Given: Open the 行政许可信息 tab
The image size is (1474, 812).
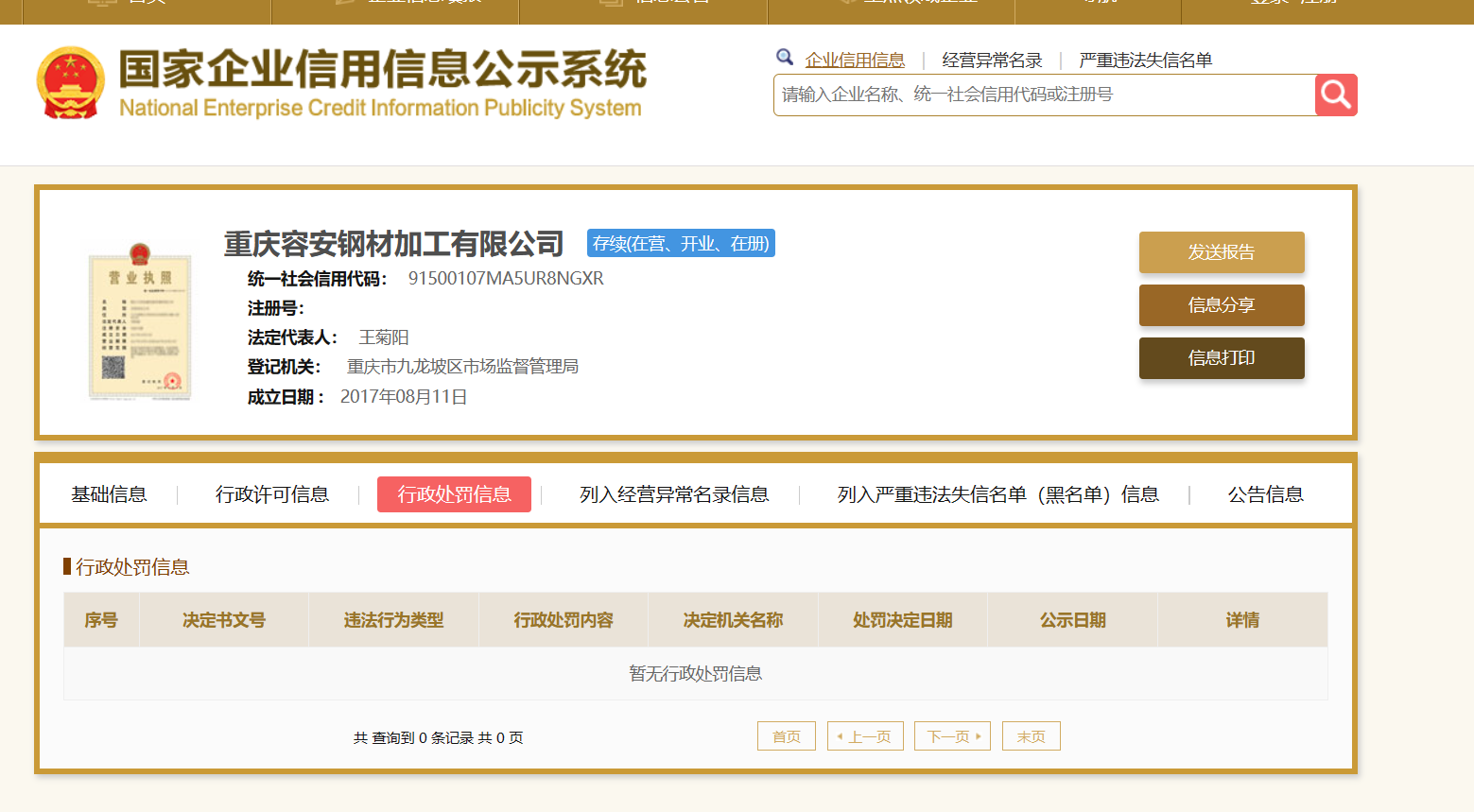Looking at the screenshot, I should click(x=272, y=494).
